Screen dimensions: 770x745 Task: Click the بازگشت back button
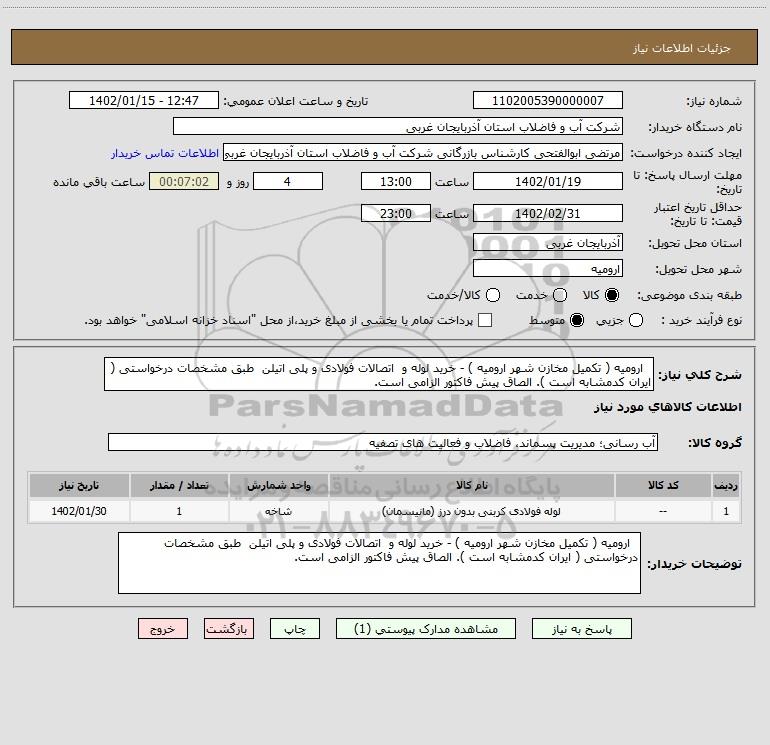pos(229,629)
